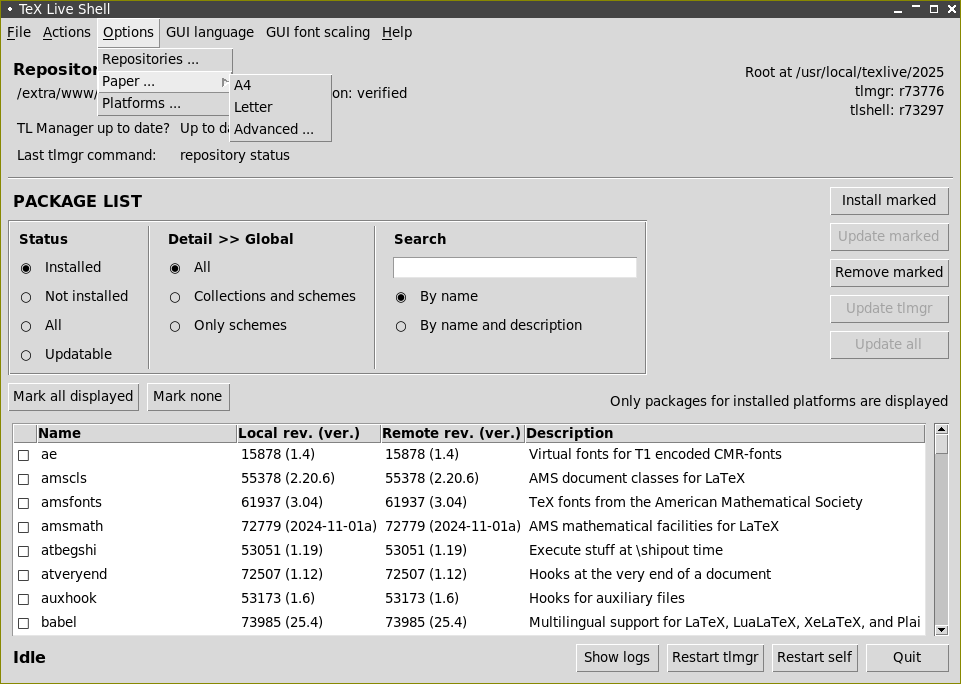Mark the babel package checkbox
Image resolution: width=961 pixels, height=684 pixels.
click(24, 622)
